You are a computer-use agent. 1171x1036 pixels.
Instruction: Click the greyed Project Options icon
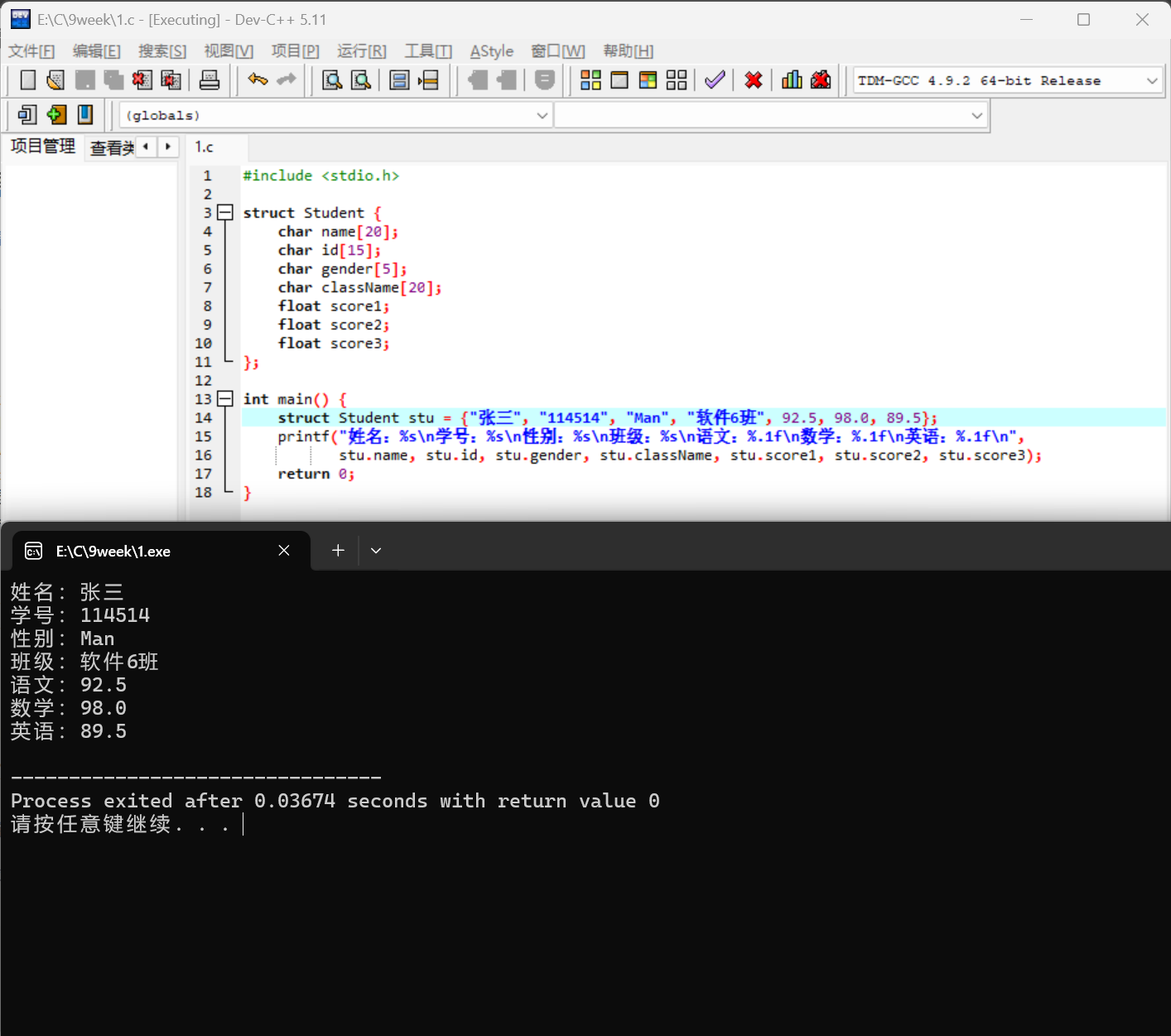544,80
